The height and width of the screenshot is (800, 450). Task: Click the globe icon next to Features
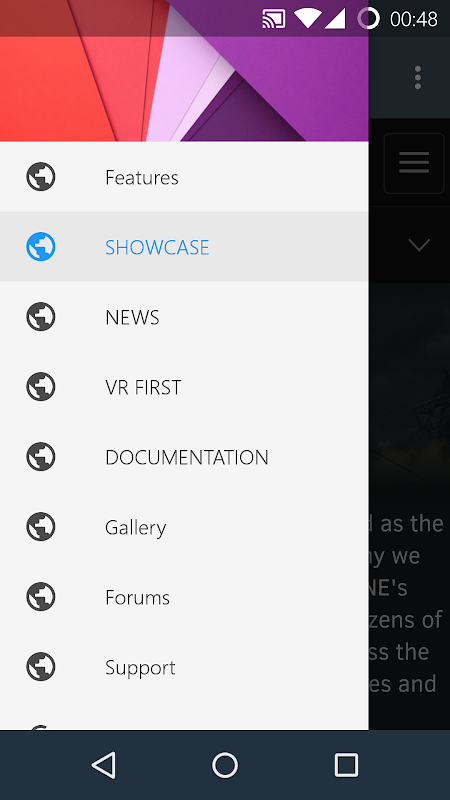coord(41,177)
